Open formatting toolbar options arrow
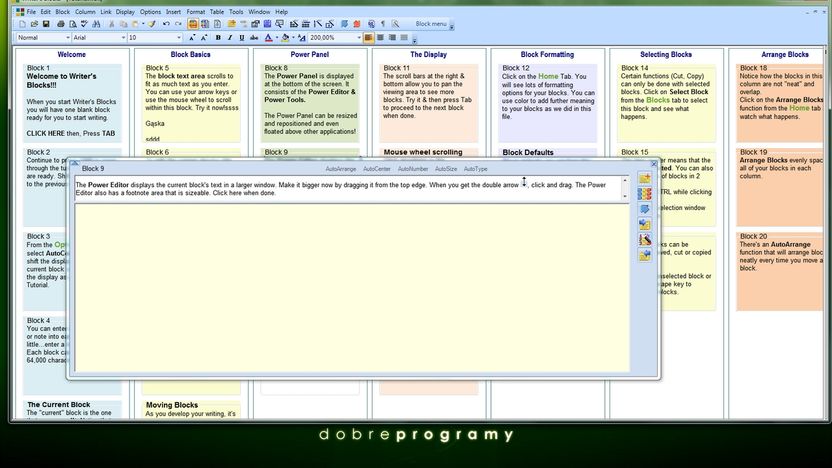The image size is (832, 468). [414, 40]
